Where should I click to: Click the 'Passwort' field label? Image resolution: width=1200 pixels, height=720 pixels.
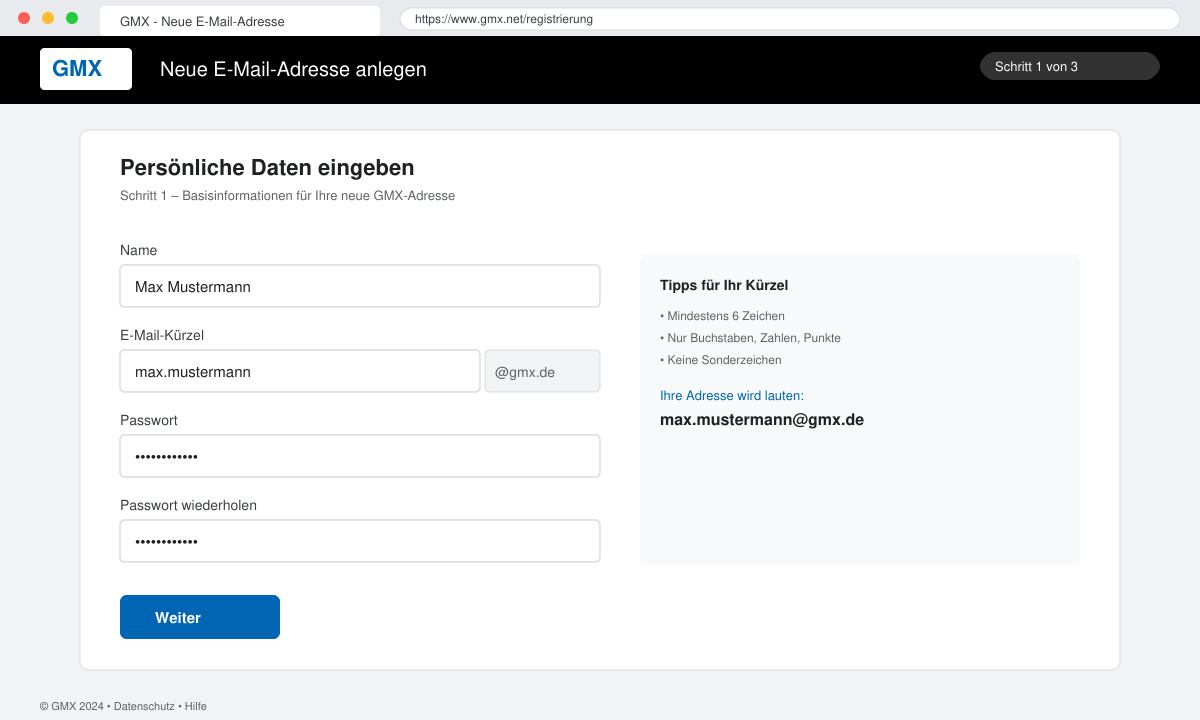point(149,420)
